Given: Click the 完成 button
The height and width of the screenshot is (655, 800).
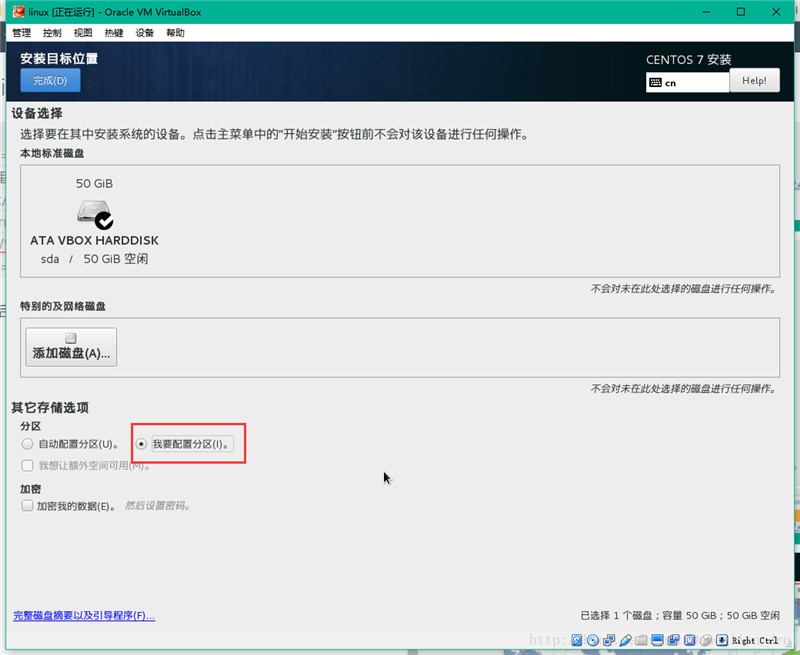Looking at the screenshot, I should (x=49, y=81).
